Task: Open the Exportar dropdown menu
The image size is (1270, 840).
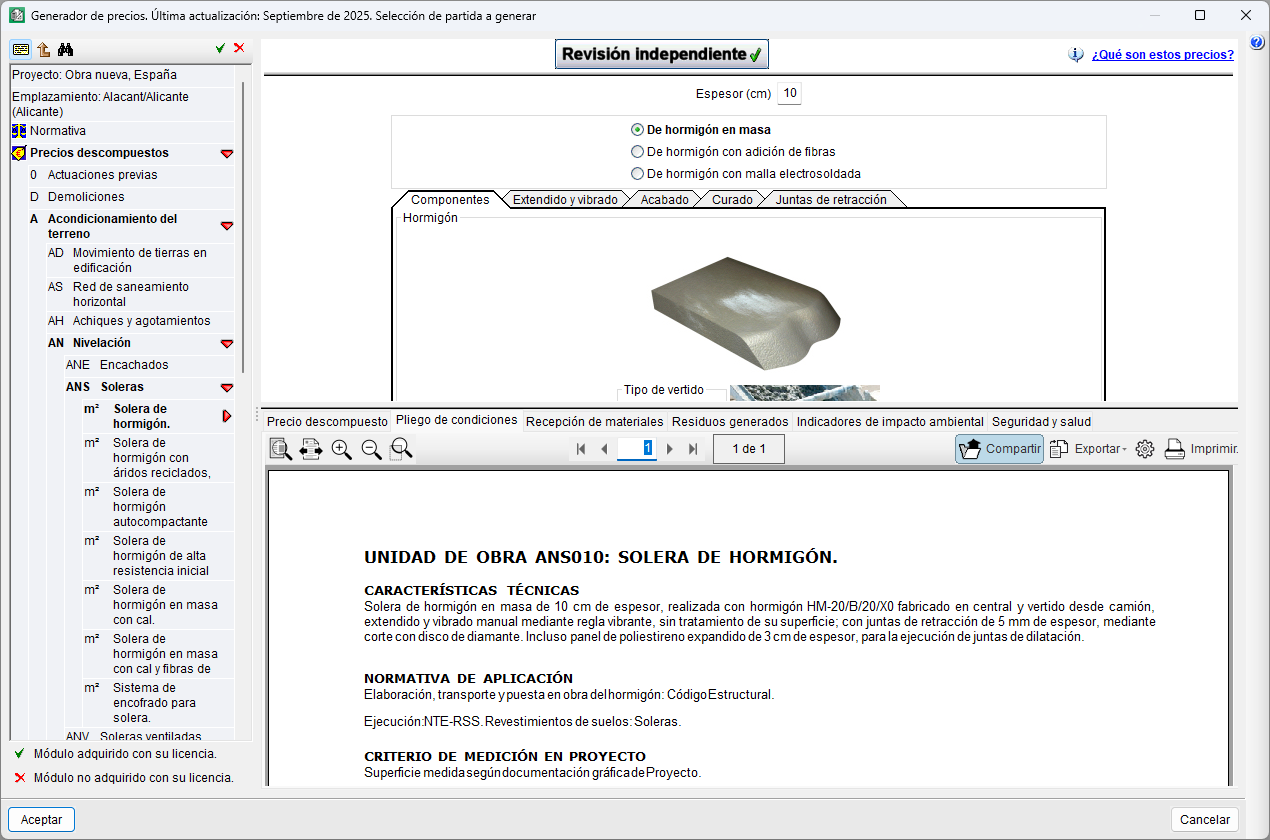Action: click(1089, 449)
